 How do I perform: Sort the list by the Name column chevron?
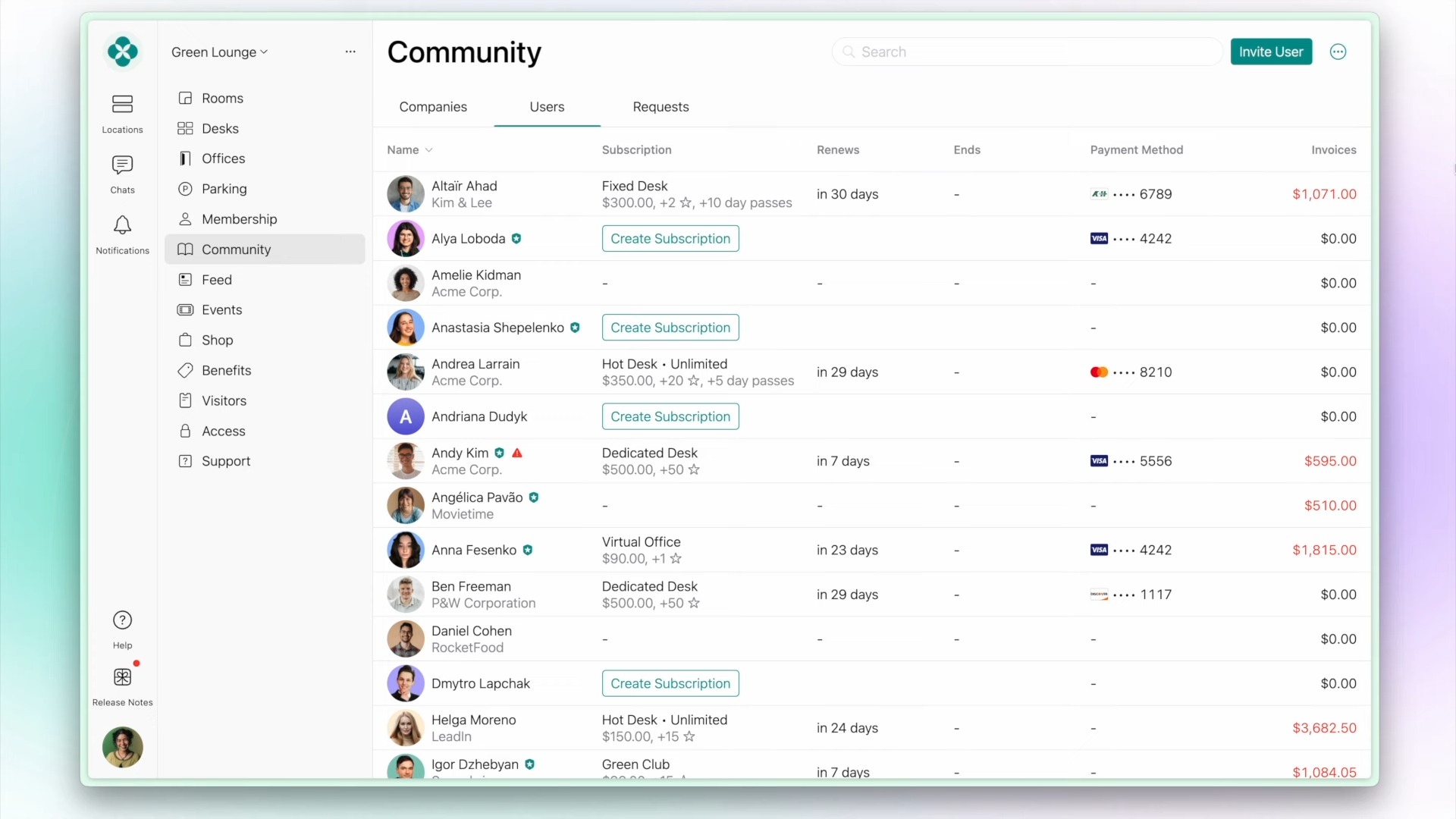tap(429, 150)
